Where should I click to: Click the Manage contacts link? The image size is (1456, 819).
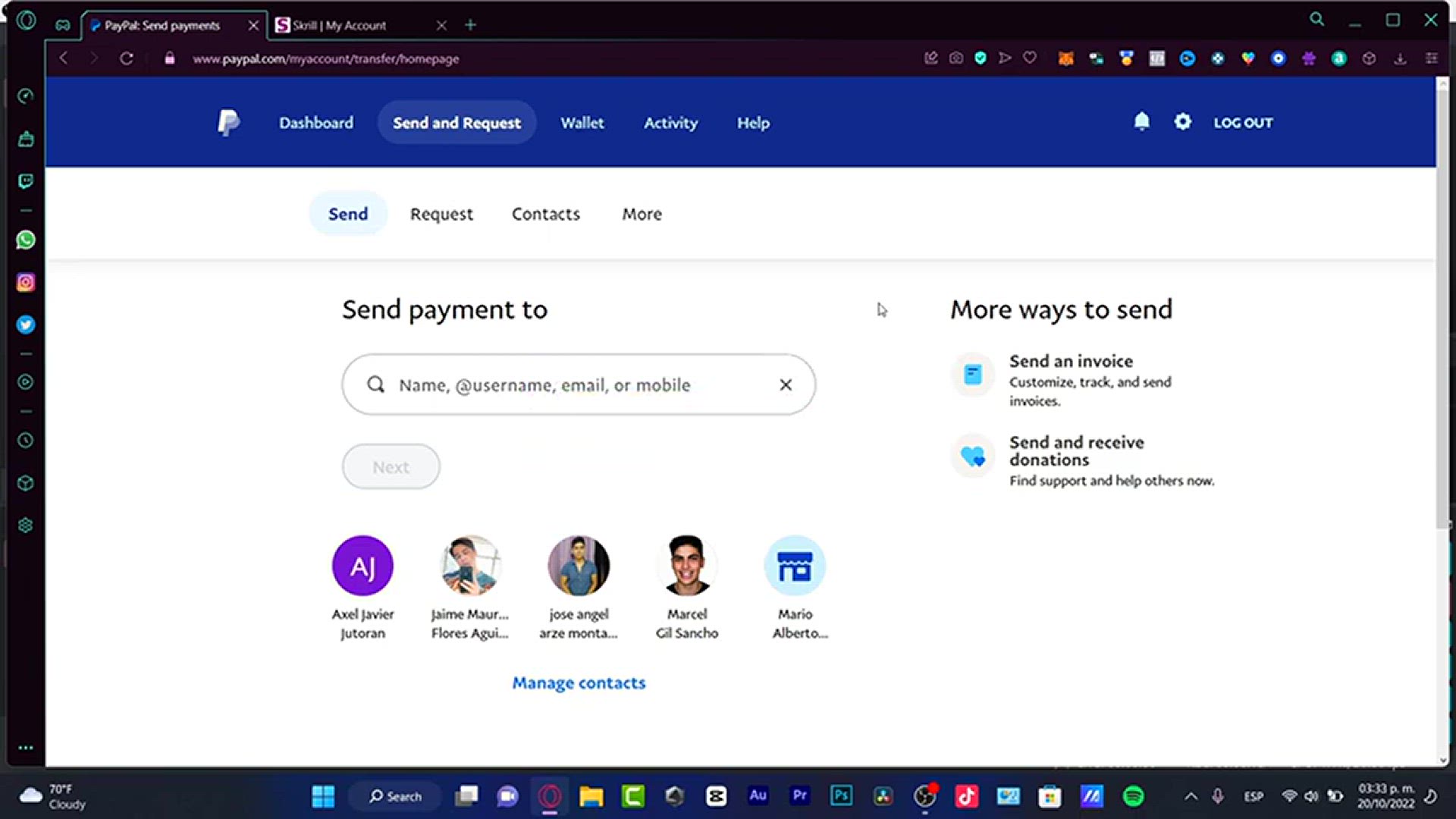coord(579,682)
